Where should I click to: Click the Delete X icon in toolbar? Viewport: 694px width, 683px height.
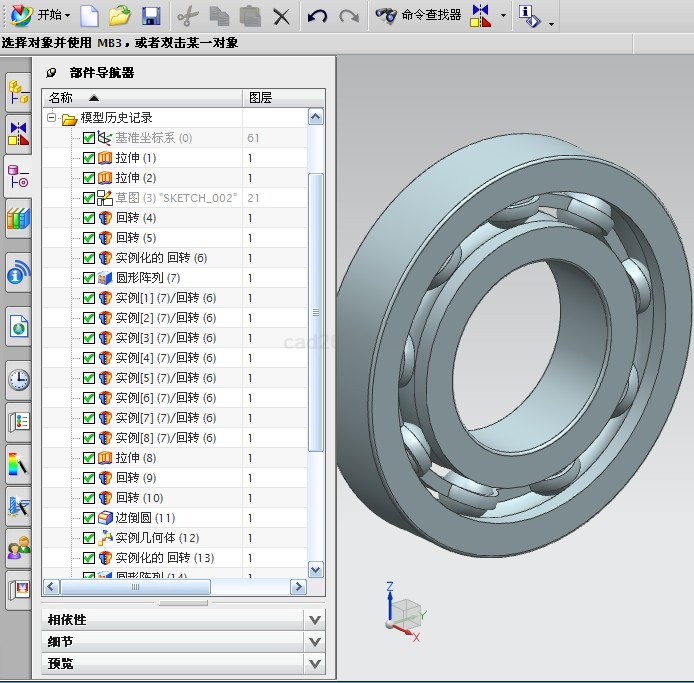(x=281, y=15)
